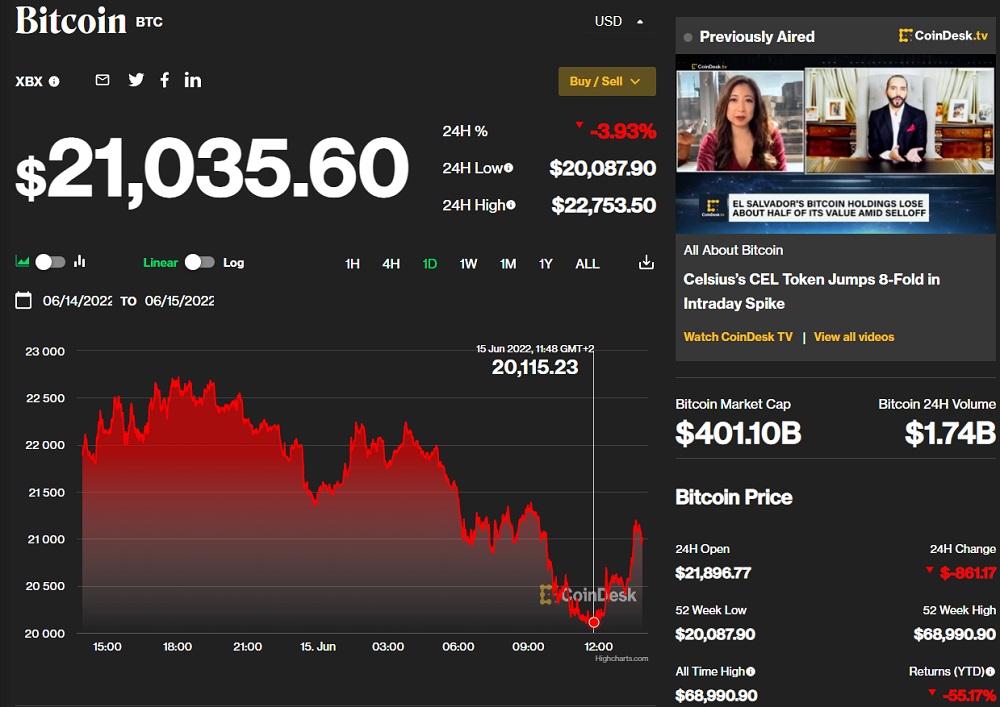Viewport: 1000px width, 707px height.
Task: Click the View all videos link
Action: tap(854, 337)
